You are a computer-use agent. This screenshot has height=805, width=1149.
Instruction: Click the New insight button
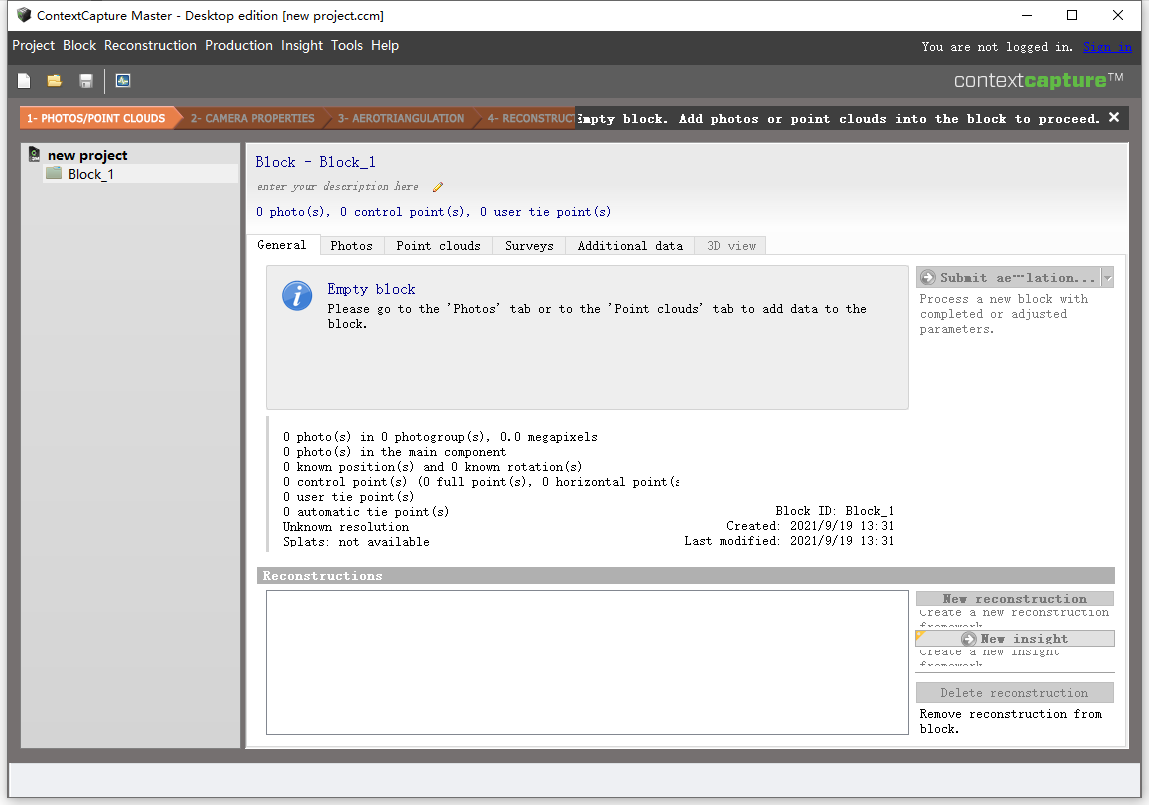tap(1015, 639)
